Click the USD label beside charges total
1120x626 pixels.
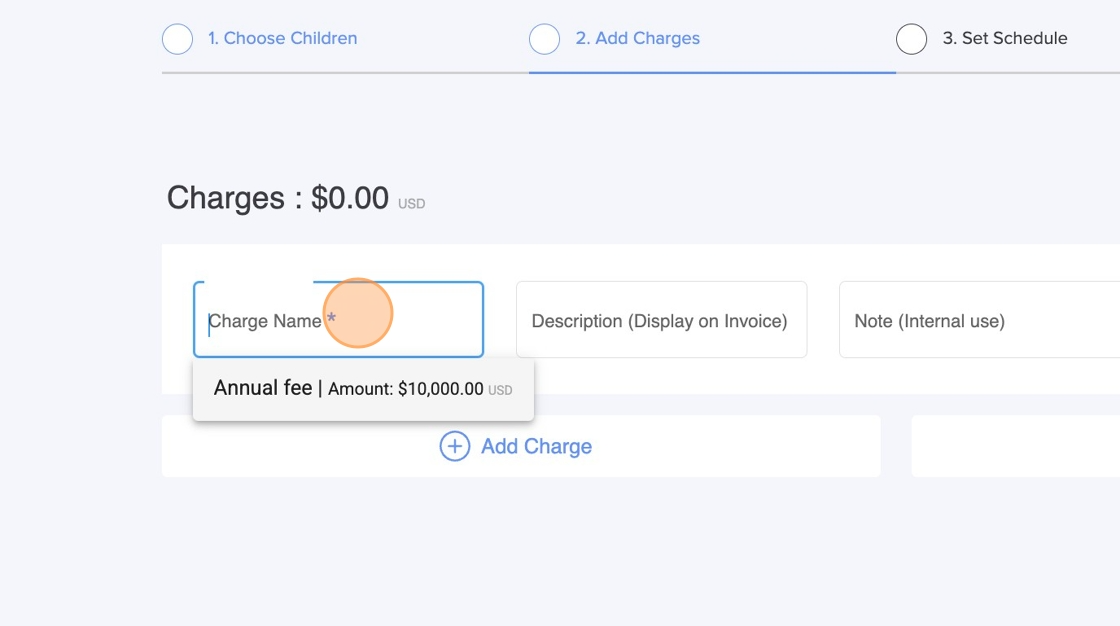(x=411, y=204)
